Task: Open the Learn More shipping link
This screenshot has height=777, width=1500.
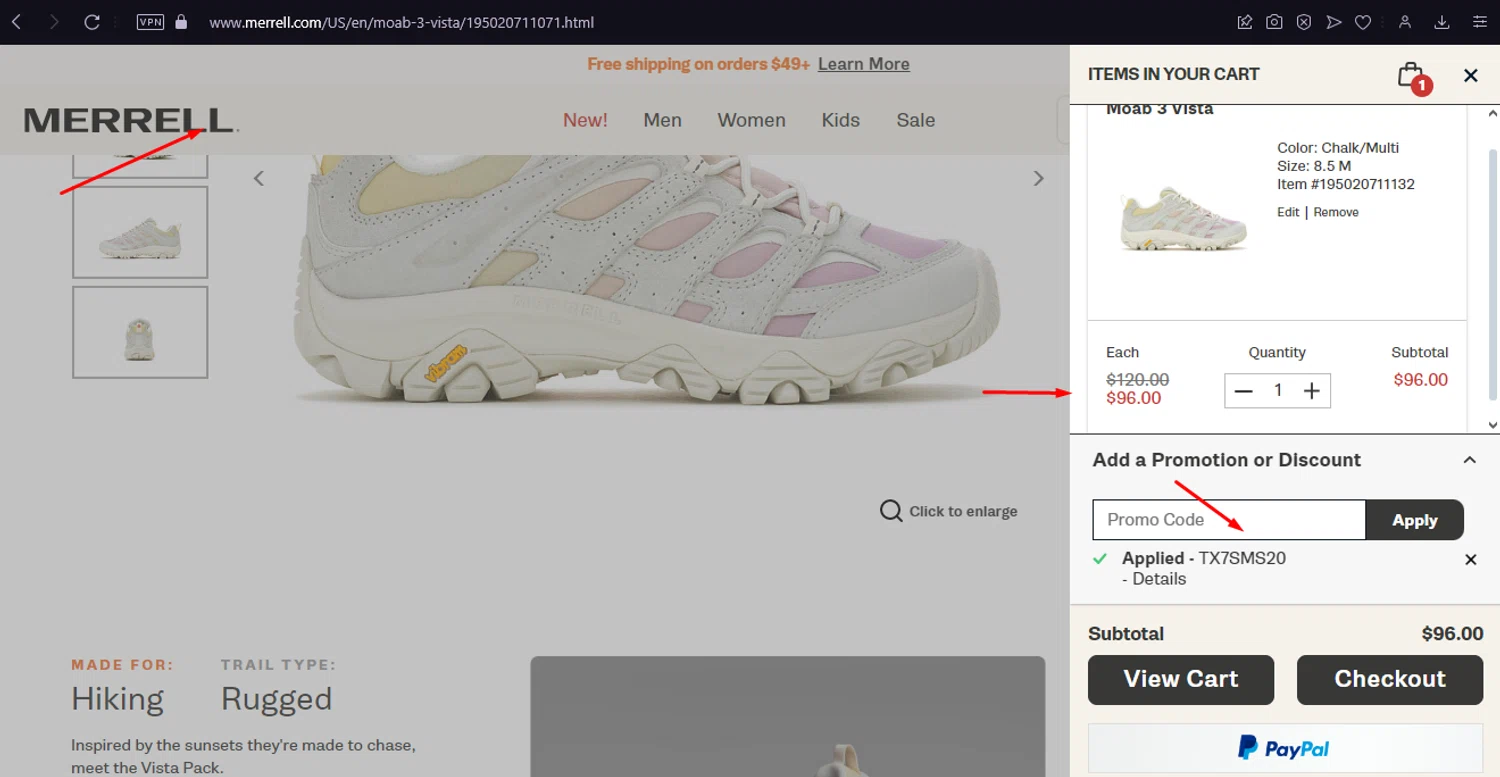Action: [863, 64]
